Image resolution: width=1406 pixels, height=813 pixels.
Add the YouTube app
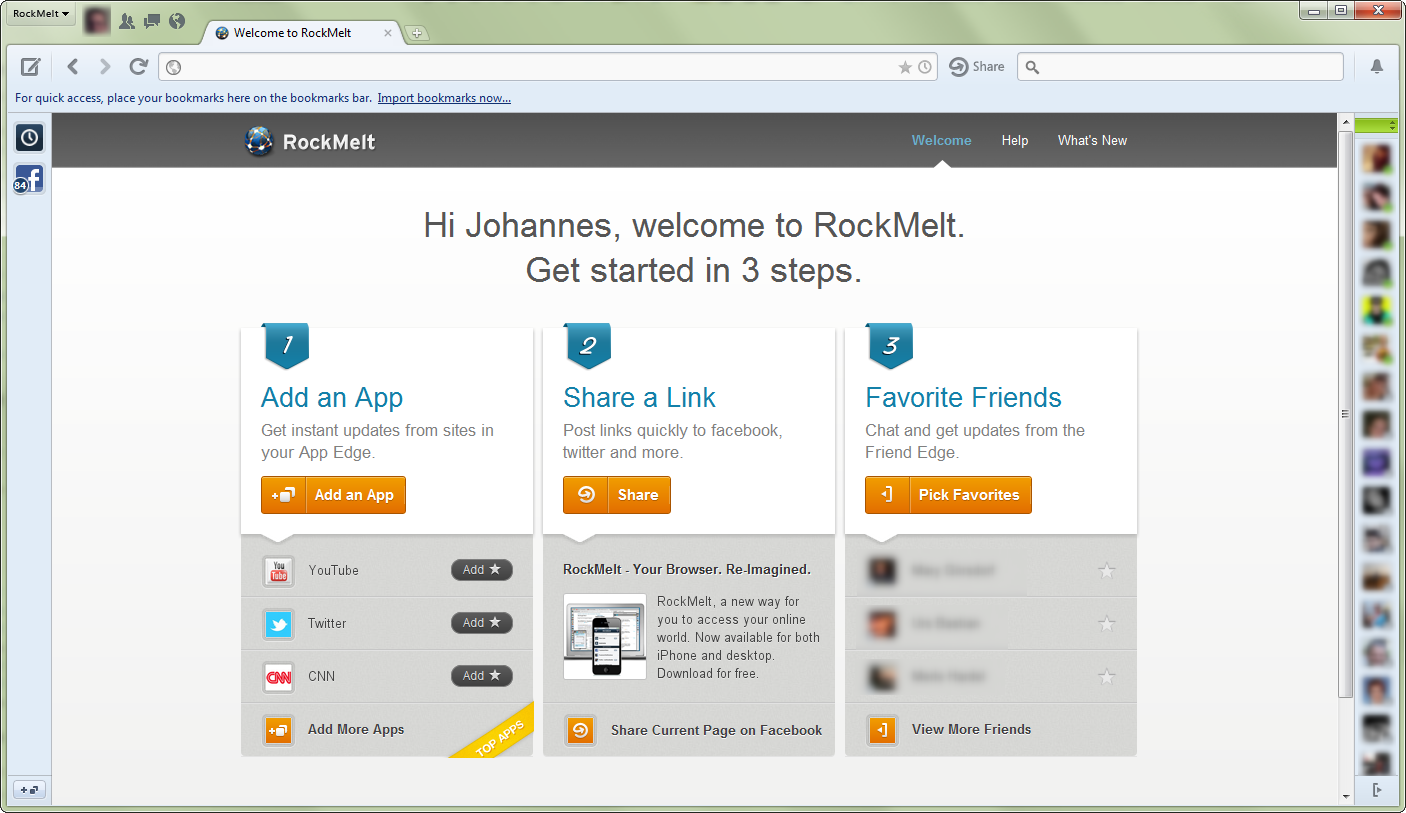[482, 570]
